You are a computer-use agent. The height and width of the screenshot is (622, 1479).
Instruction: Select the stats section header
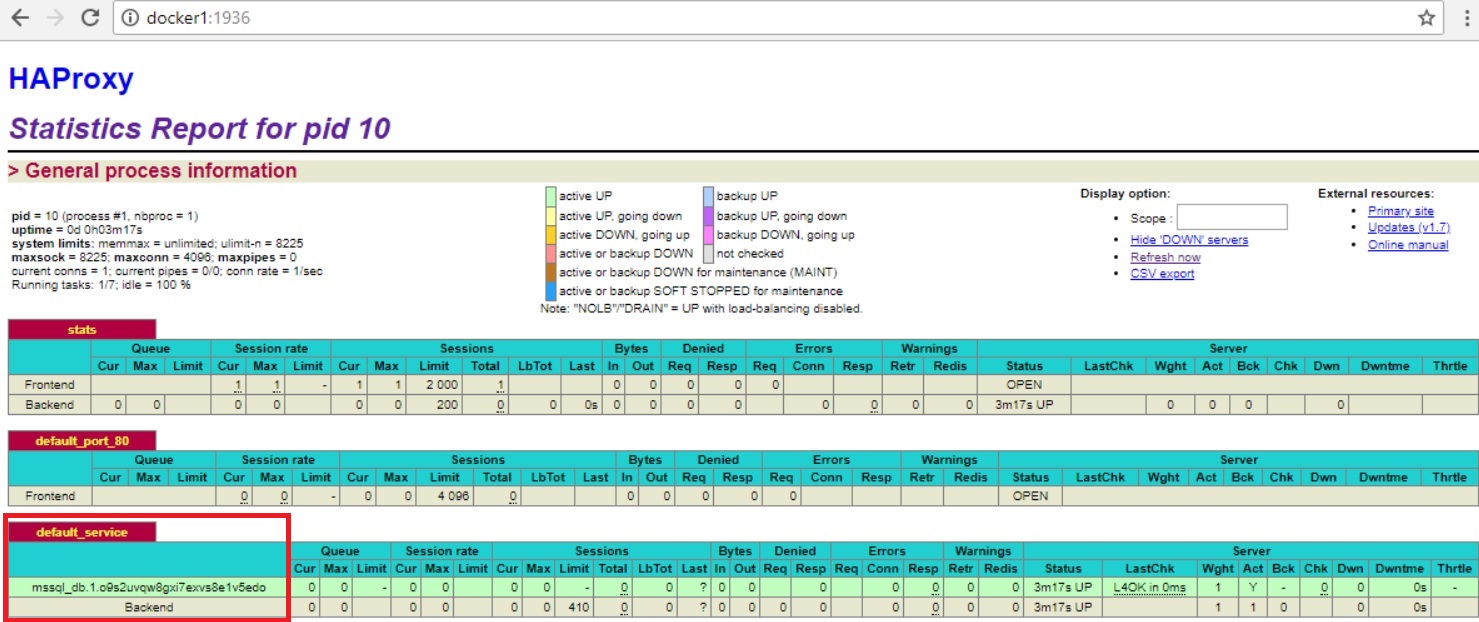click(x=80, y=329)
